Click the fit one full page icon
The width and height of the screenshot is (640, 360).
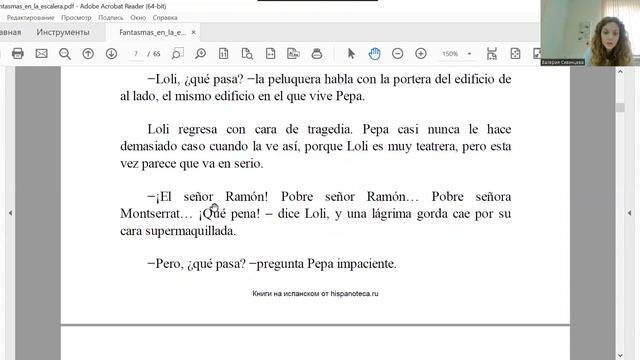[x=515, y=53]
